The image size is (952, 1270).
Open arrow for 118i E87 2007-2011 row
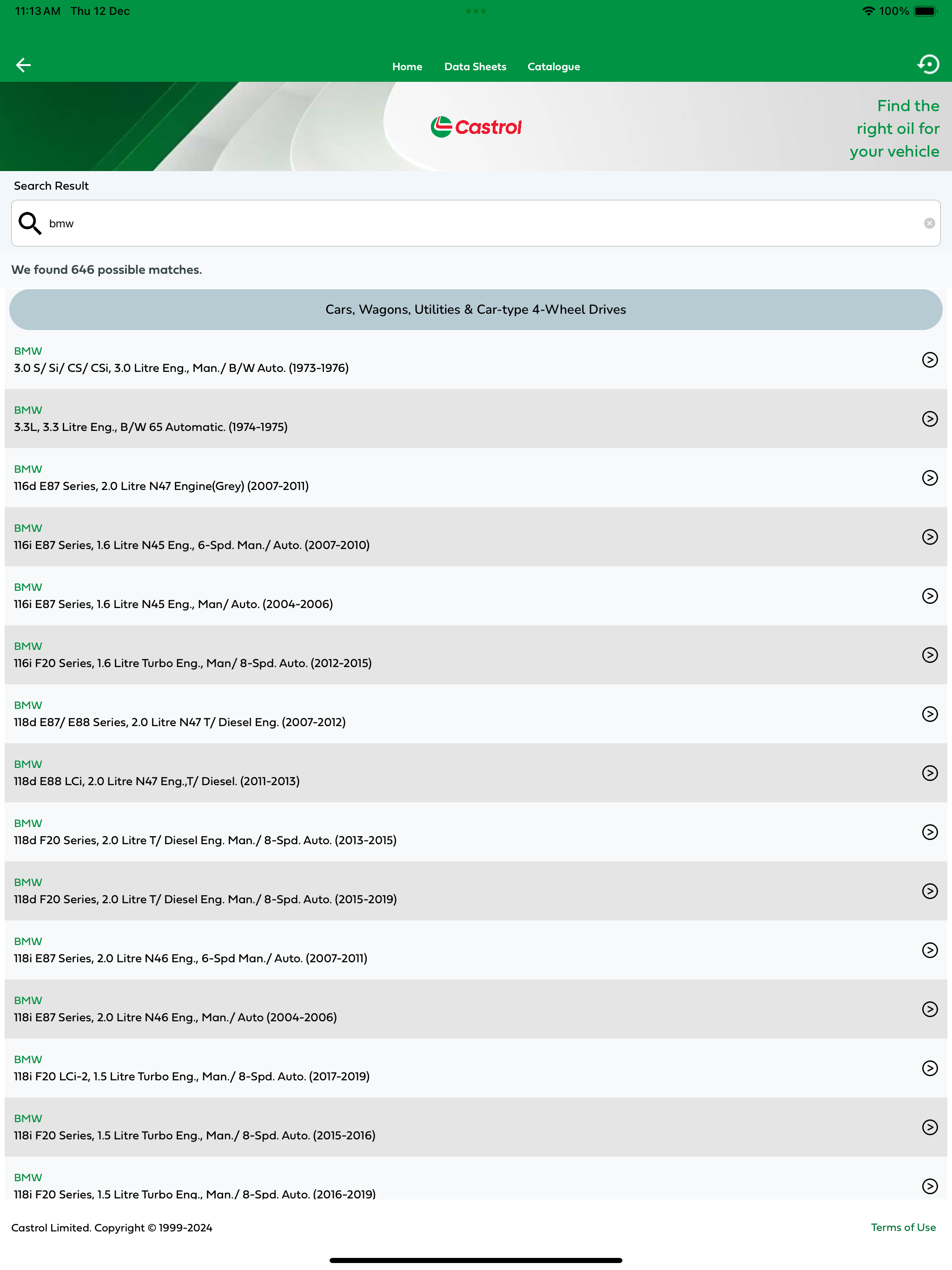click(x=930, y=950)
